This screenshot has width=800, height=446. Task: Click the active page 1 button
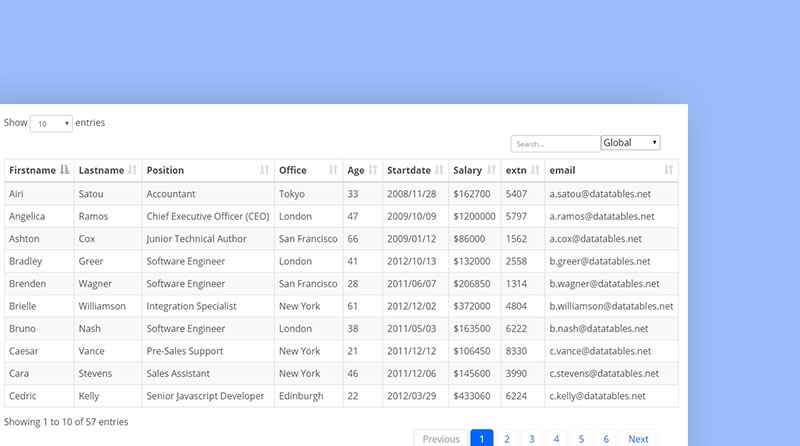(x=482, y=439)
